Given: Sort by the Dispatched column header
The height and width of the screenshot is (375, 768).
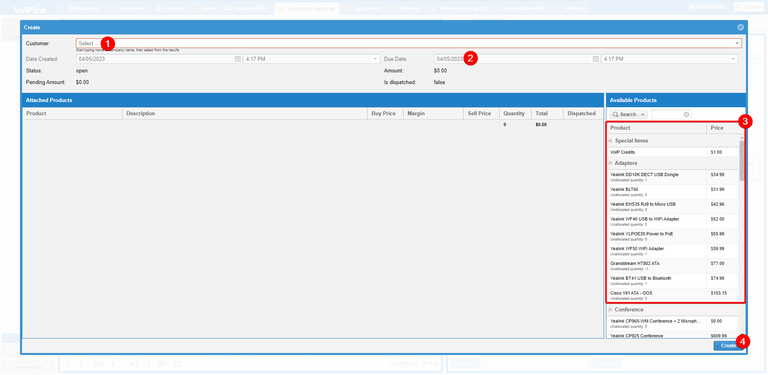Looking at the screenshot, I should tap(583, 113).
